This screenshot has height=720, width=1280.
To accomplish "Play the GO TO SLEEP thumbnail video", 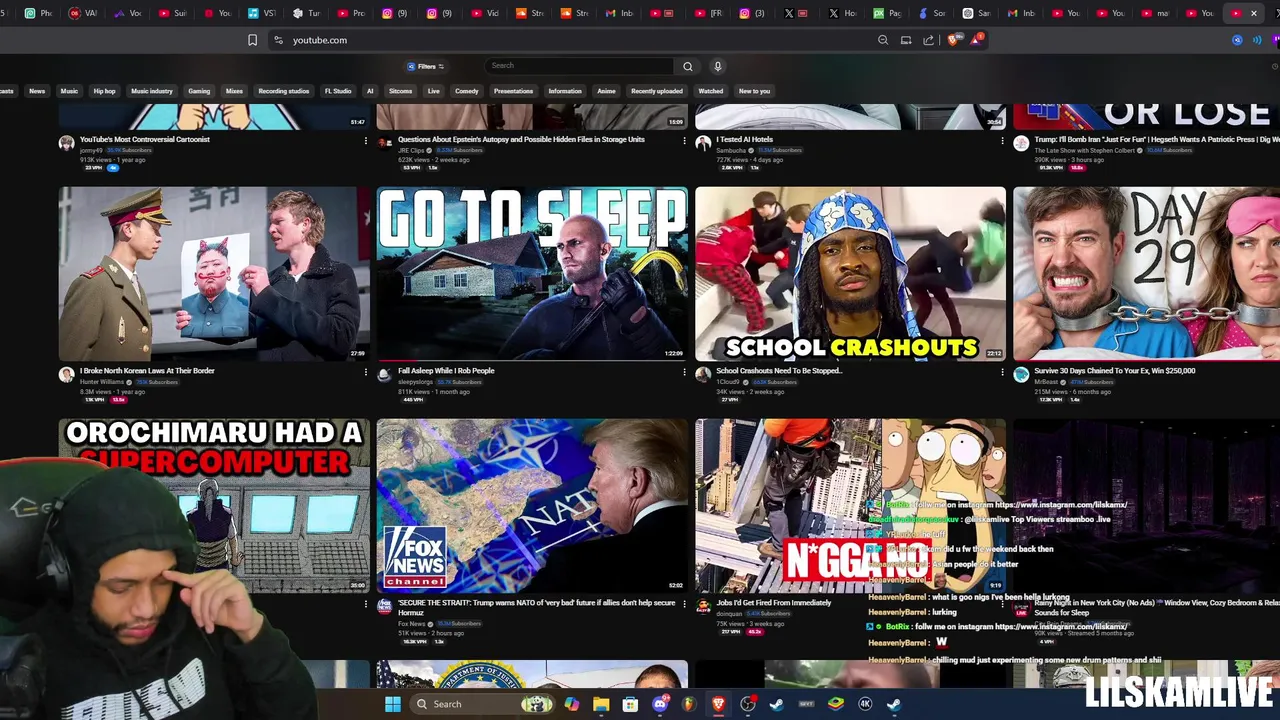I will click(x=532, y=273).
